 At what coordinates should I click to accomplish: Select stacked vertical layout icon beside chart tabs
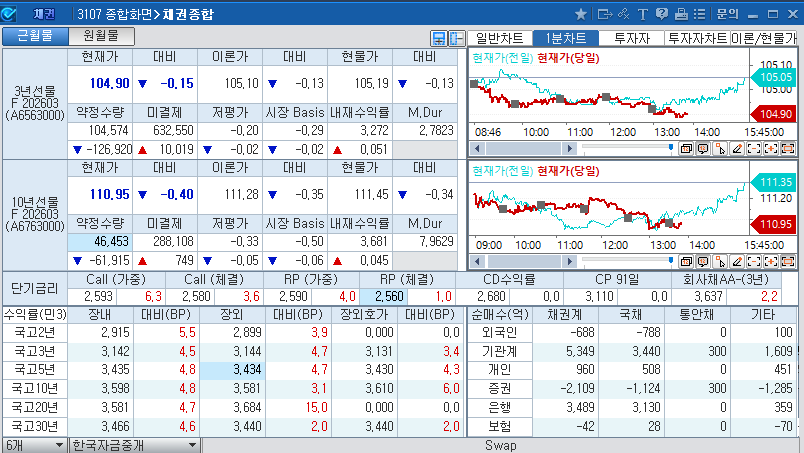[439, 38]
